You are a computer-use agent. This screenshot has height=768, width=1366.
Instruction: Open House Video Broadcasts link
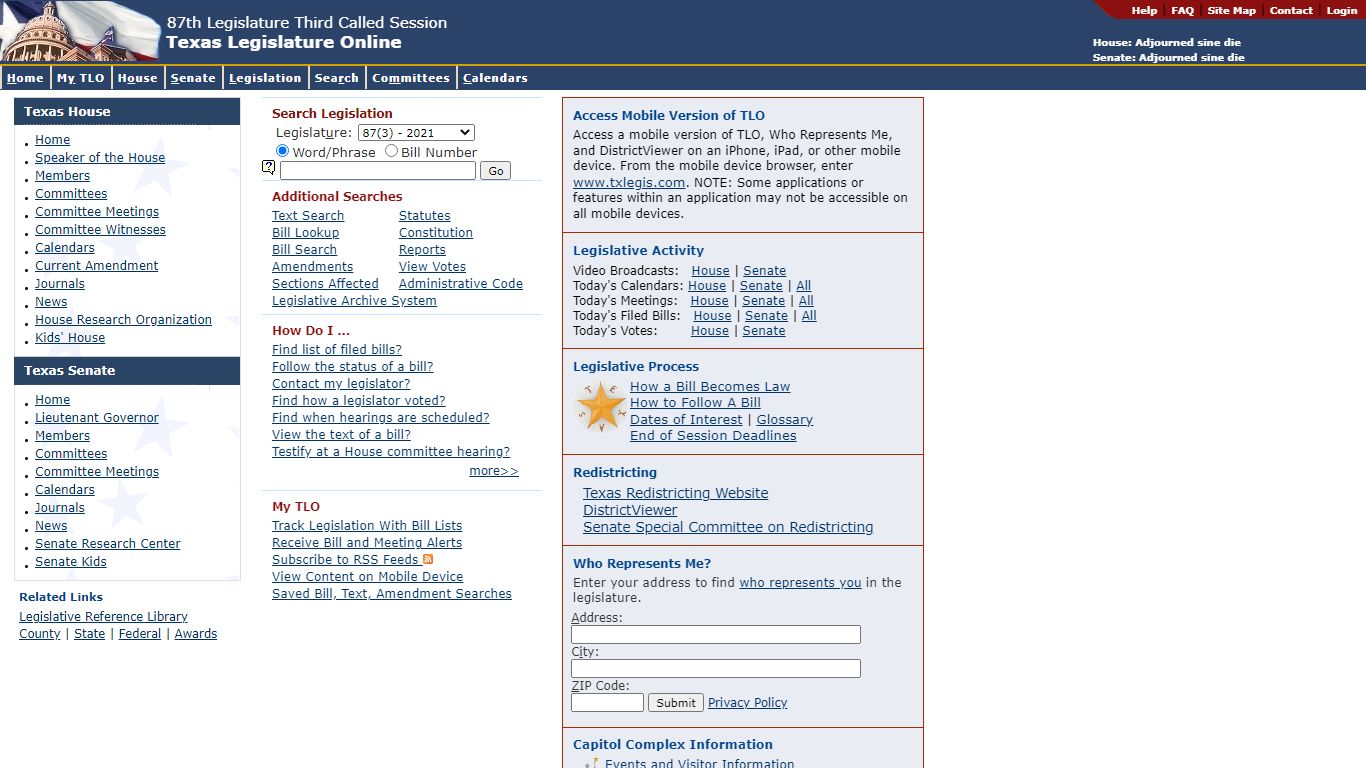click(x=711, y=271)
